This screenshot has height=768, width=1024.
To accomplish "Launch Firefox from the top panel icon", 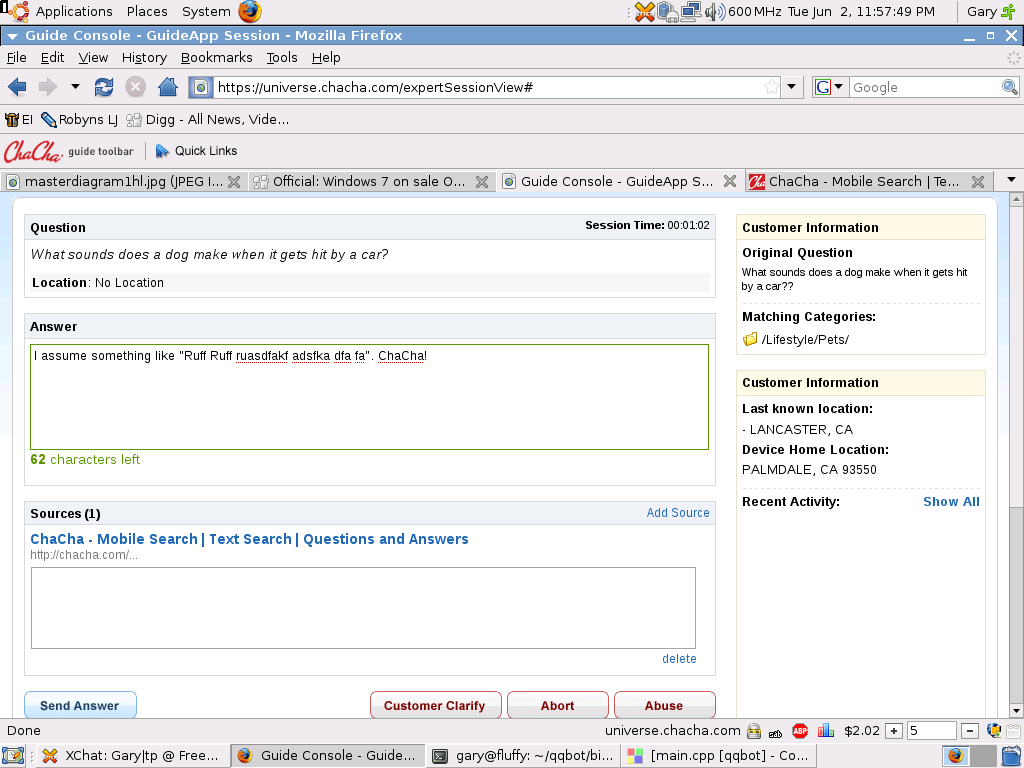I will pos(250,12).
